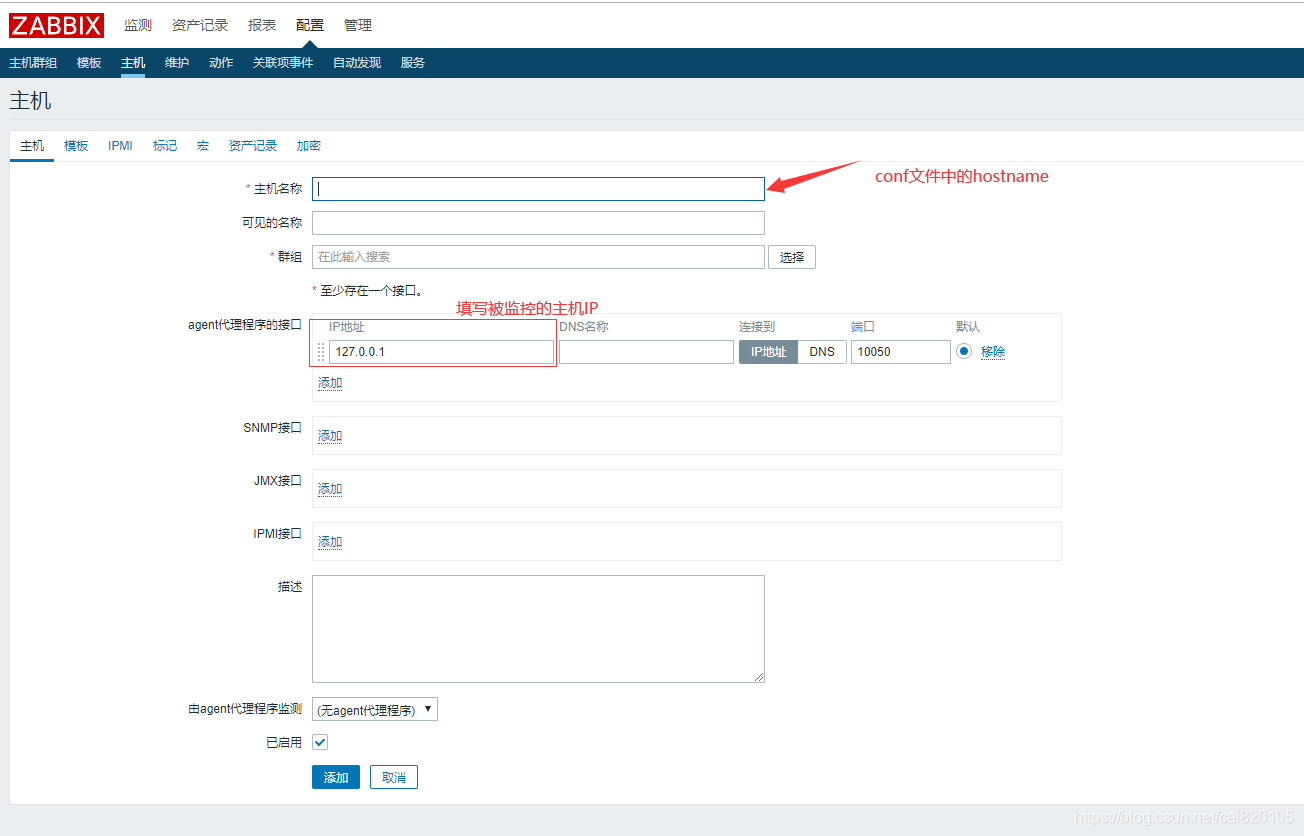Click 添加 in the IPMI接口 row
The image size is (1304, 836).
pos(330,542)
